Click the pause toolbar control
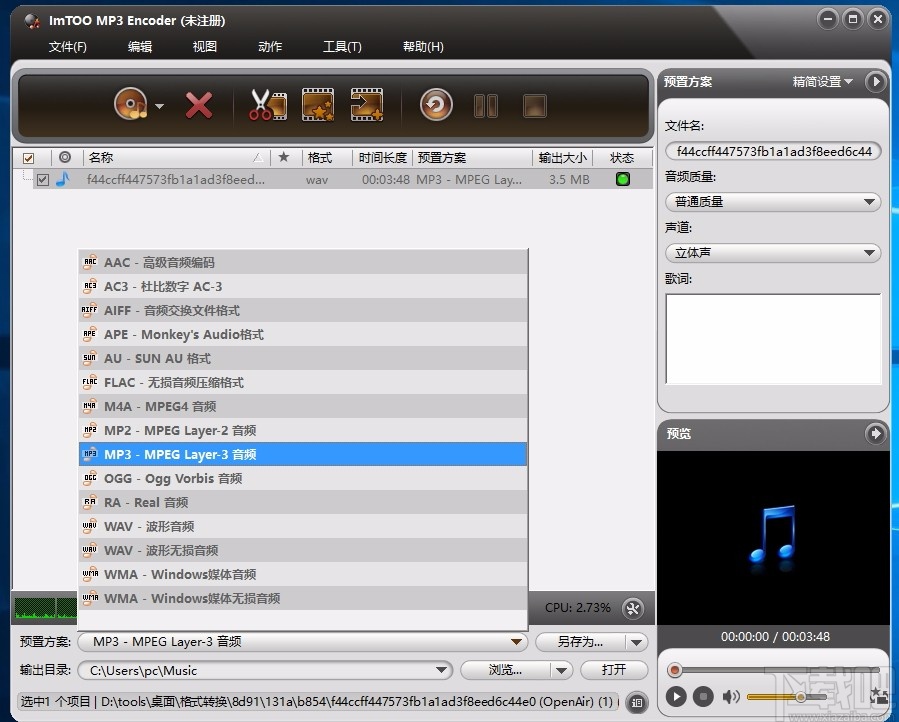The width and height of the screenshot is (899, 722). click(x=486, y=104)
